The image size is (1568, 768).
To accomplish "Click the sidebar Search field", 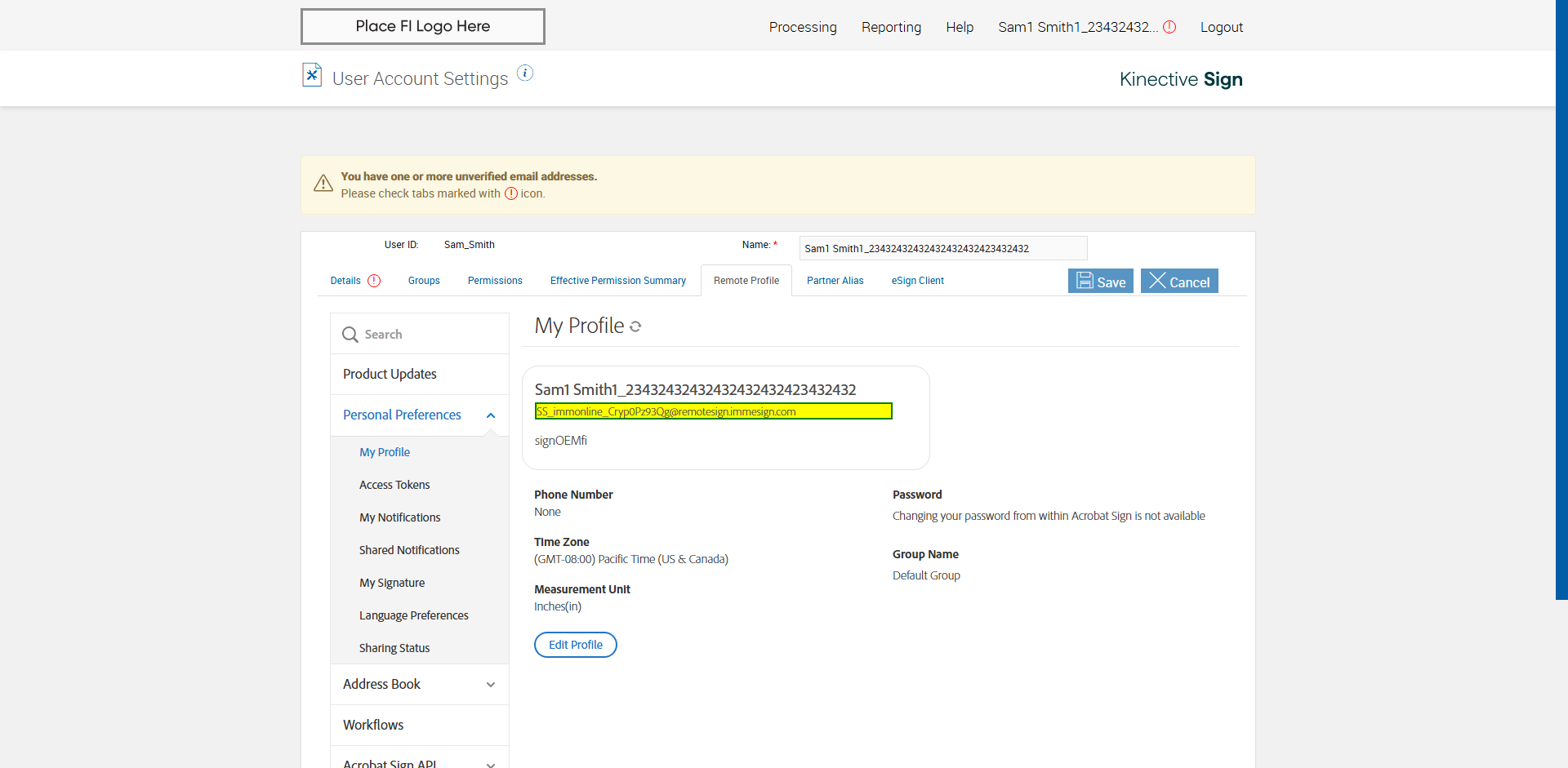I will click(x=420, y=334).
